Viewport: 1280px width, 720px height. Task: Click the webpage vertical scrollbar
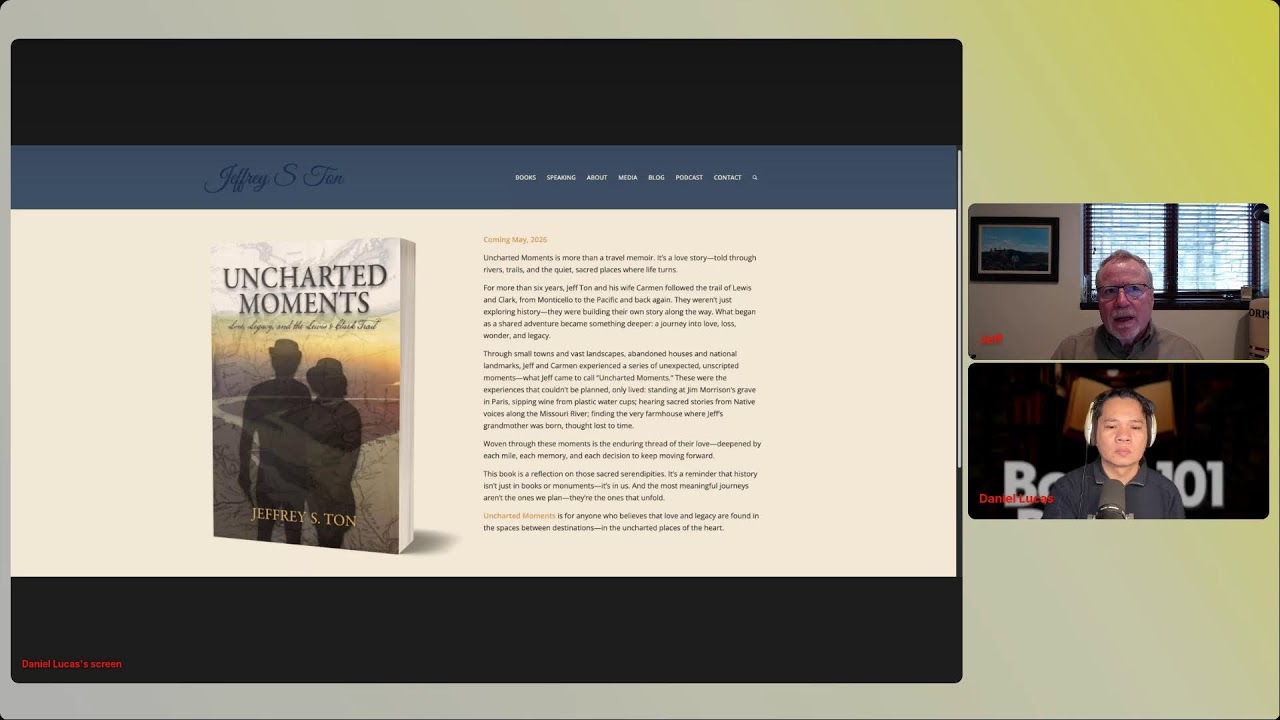coord(959,310)
